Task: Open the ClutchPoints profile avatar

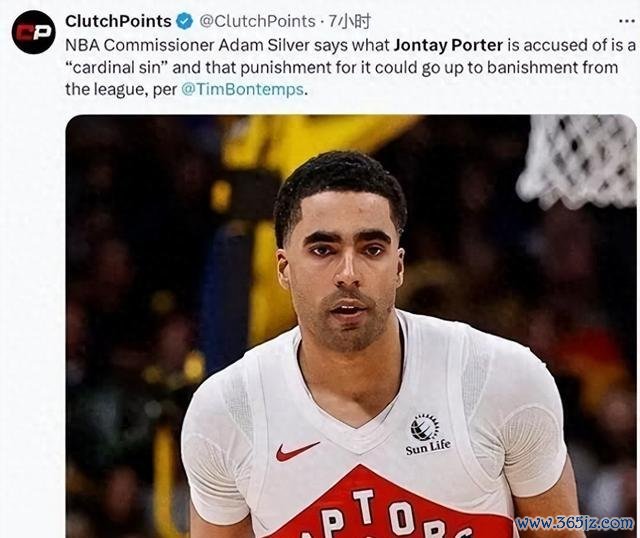Action: (x=33, y=33)
